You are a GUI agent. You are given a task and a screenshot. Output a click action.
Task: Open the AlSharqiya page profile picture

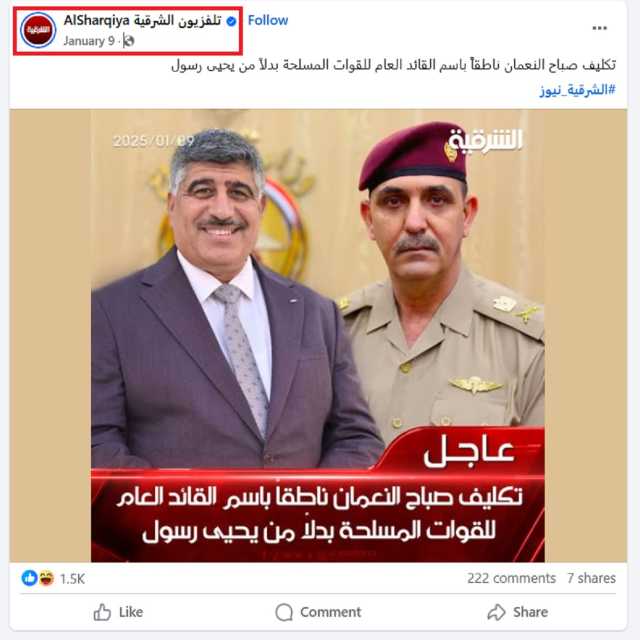point(38,30)
